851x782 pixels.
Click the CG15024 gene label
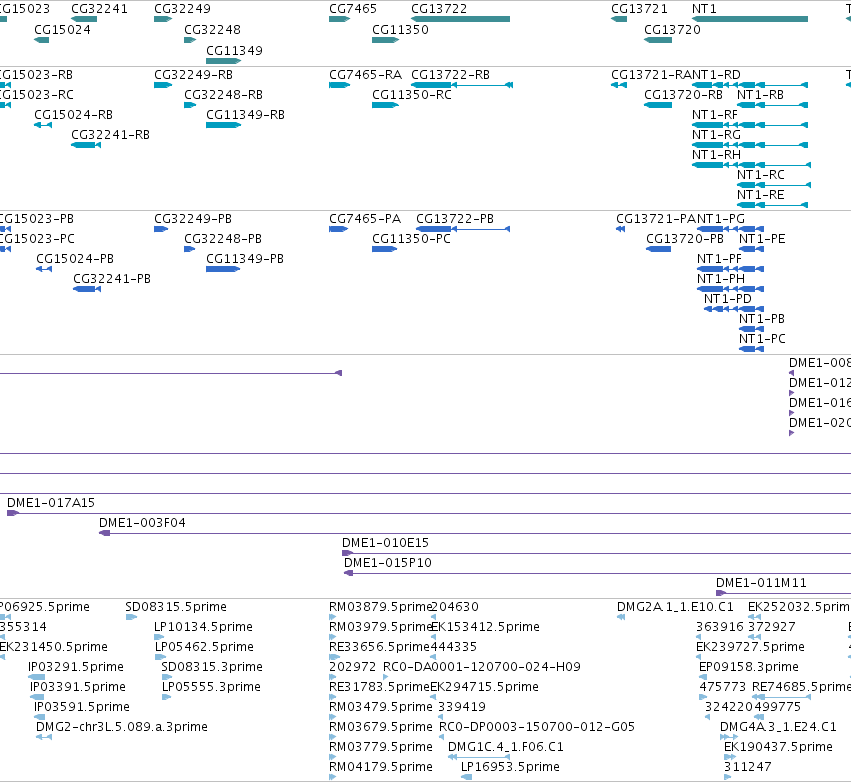(62, 30)
